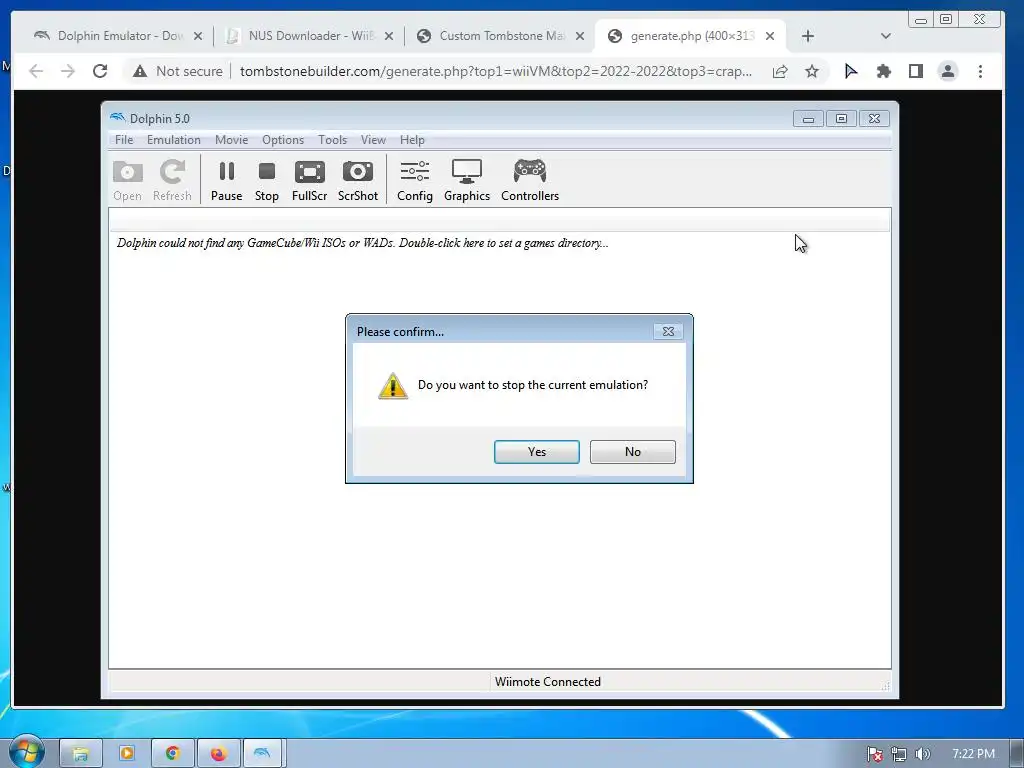Image resolution: width=1024 pixels, height=768 pixels.
Task: Click the greyed Open toolbar icon
Action: click(127, 180)
